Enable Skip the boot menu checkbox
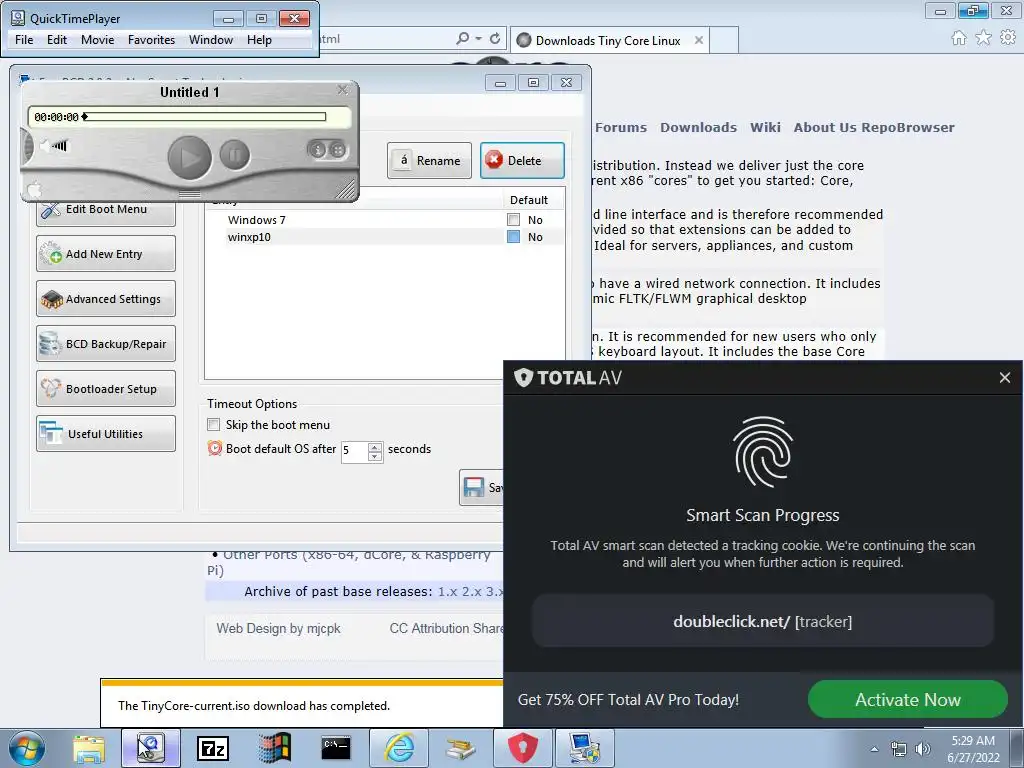The width and height of the screenshot is (1024, 768). click(214, 425)
